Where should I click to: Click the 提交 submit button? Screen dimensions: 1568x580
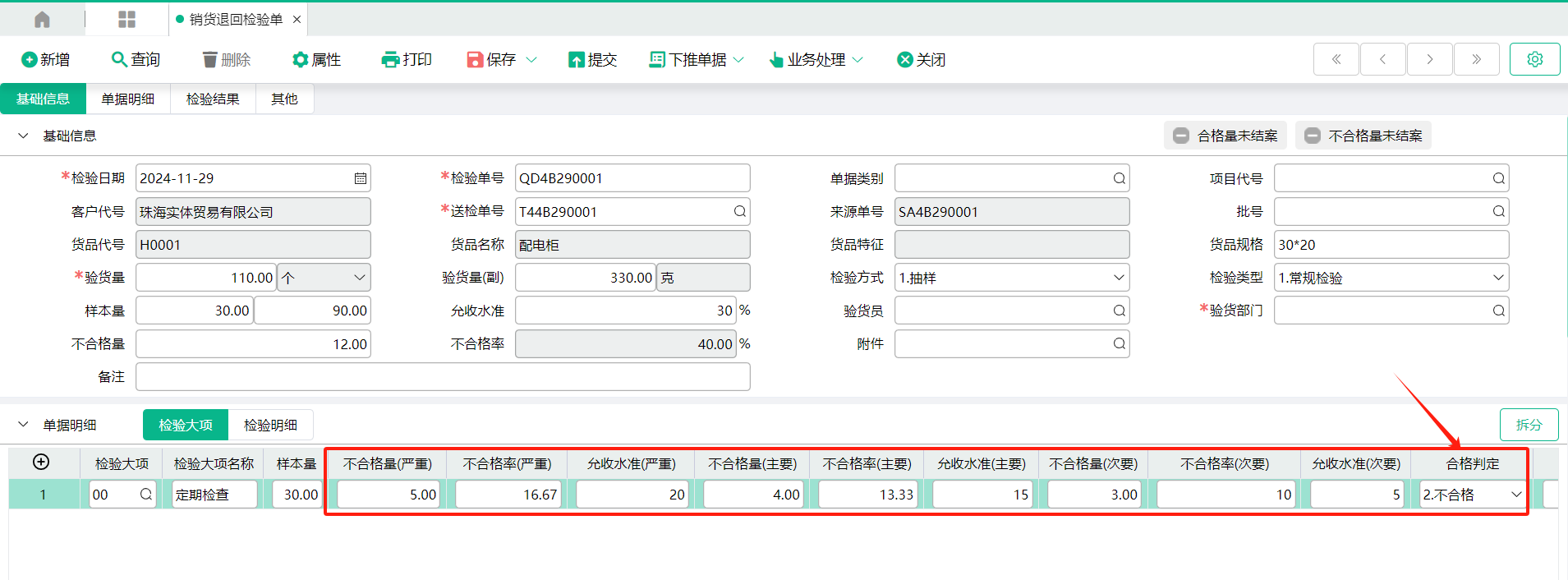(x=592, y=60)
